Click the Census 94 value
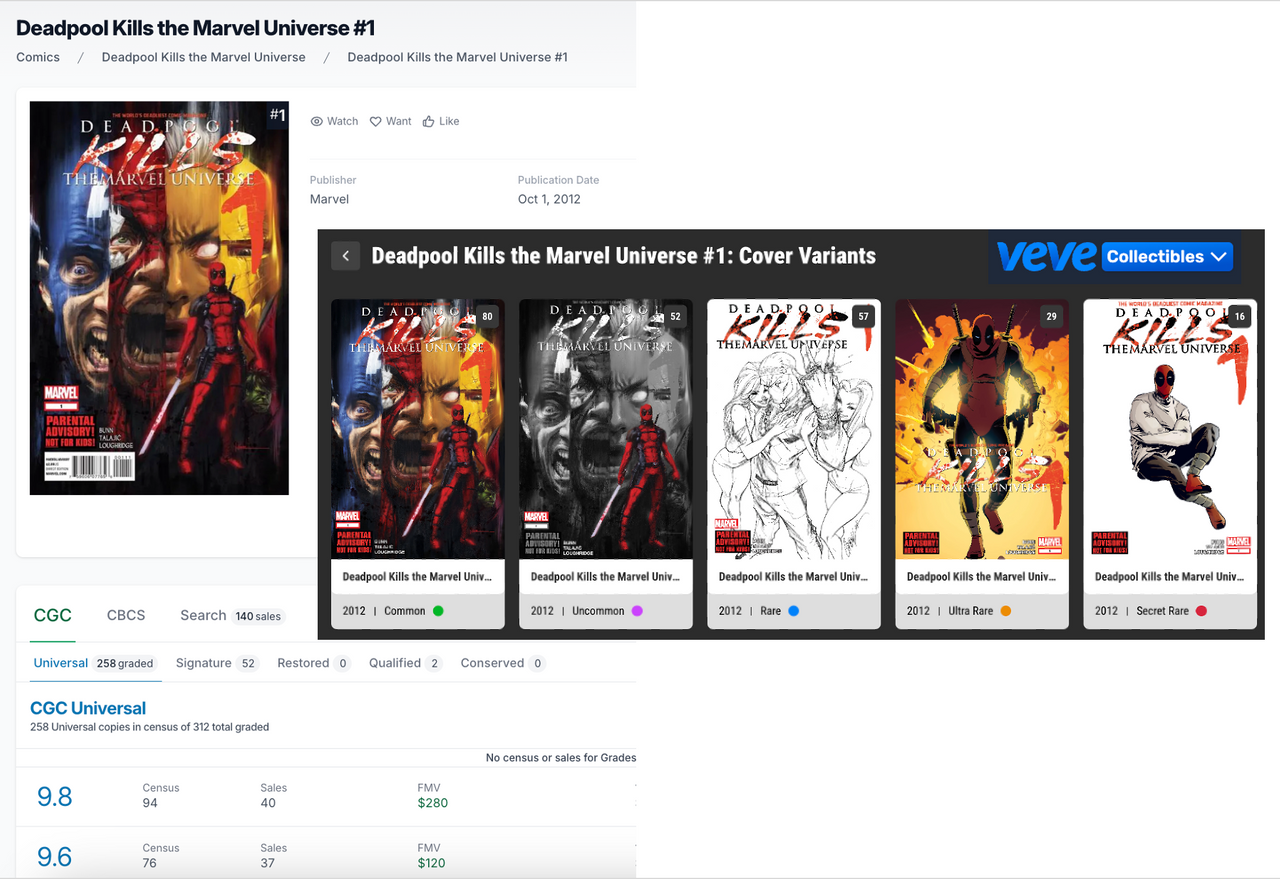The image size is (1280, 879). pyautogui.click(x=150, y=803)
